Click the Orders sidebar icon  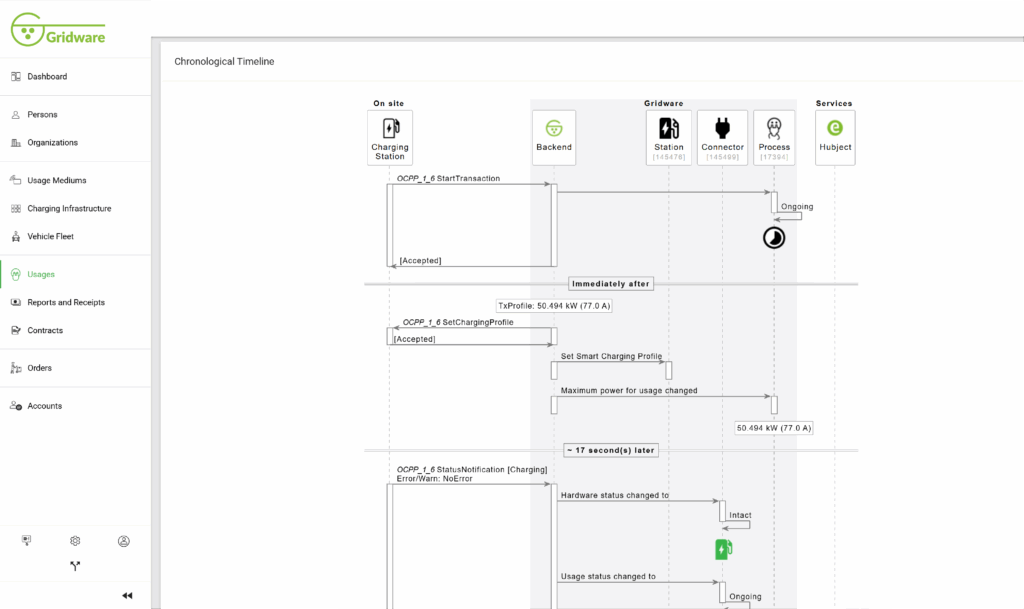[x=16, y=368]
